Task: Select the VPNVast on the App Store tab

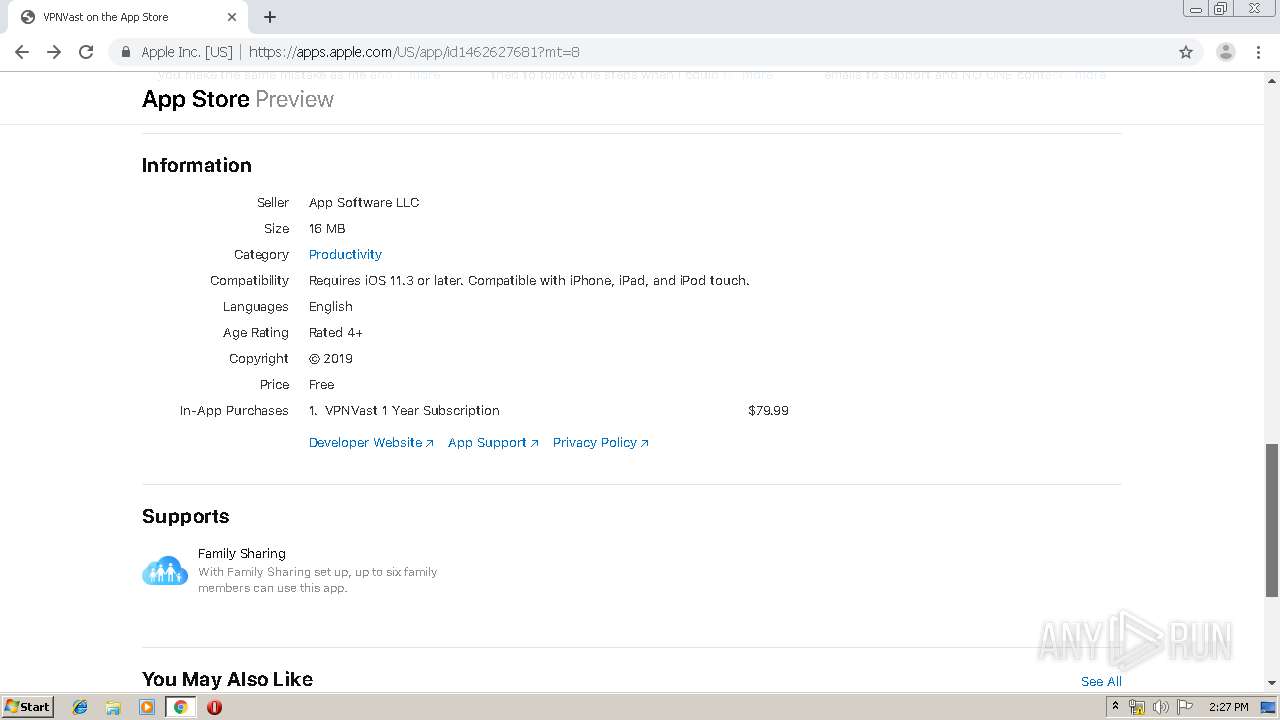Action: pyautogui.click(x=127, y=17)
